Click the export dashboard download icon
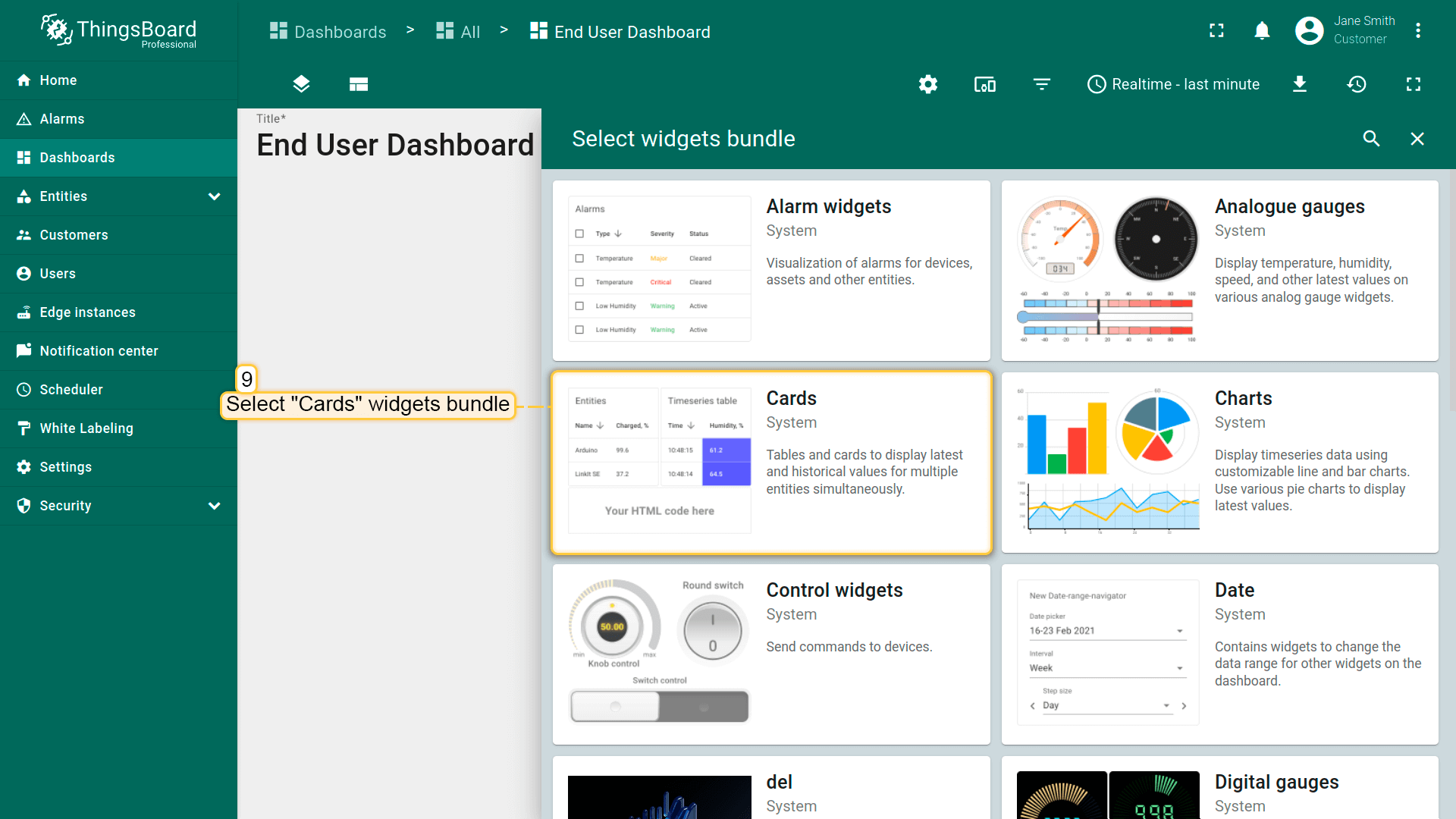Image resolution: width=1456 pixels, height=819 pixels. (1300, 84)
